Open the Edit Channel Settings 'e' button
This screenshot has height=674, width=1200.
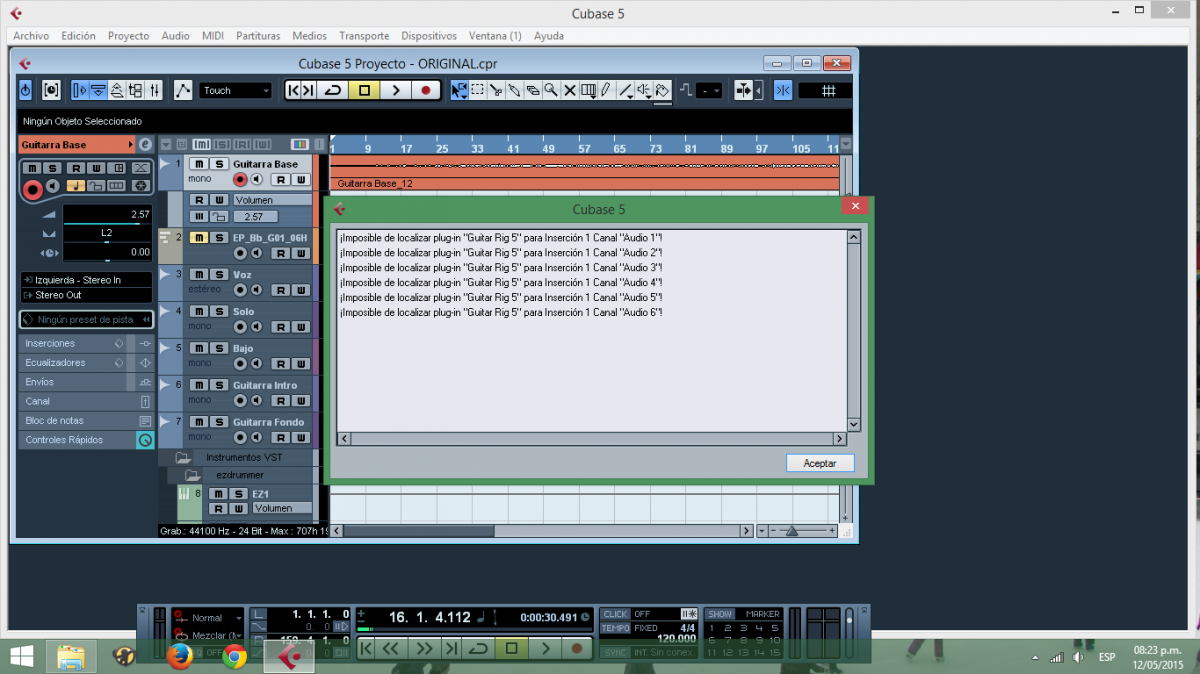[x=145, y=145]
